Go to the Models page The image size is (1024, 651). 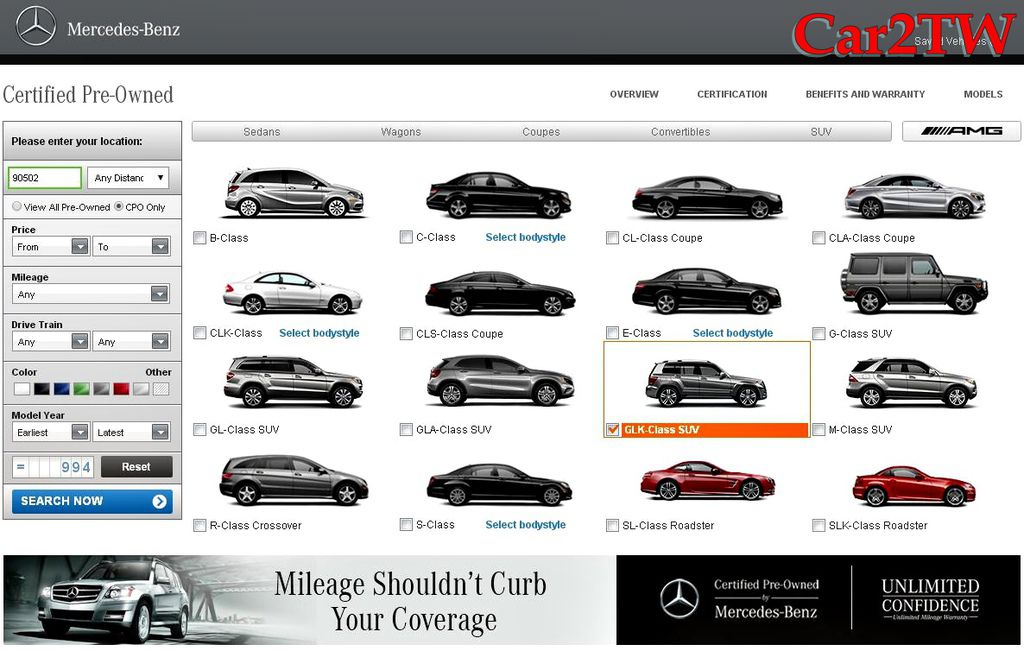(983, 94)
